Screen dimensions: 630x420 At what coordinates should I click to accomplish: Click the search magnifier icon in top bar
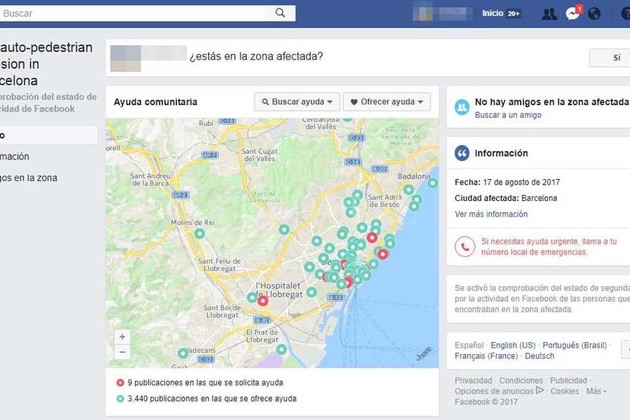pos(282,14)
